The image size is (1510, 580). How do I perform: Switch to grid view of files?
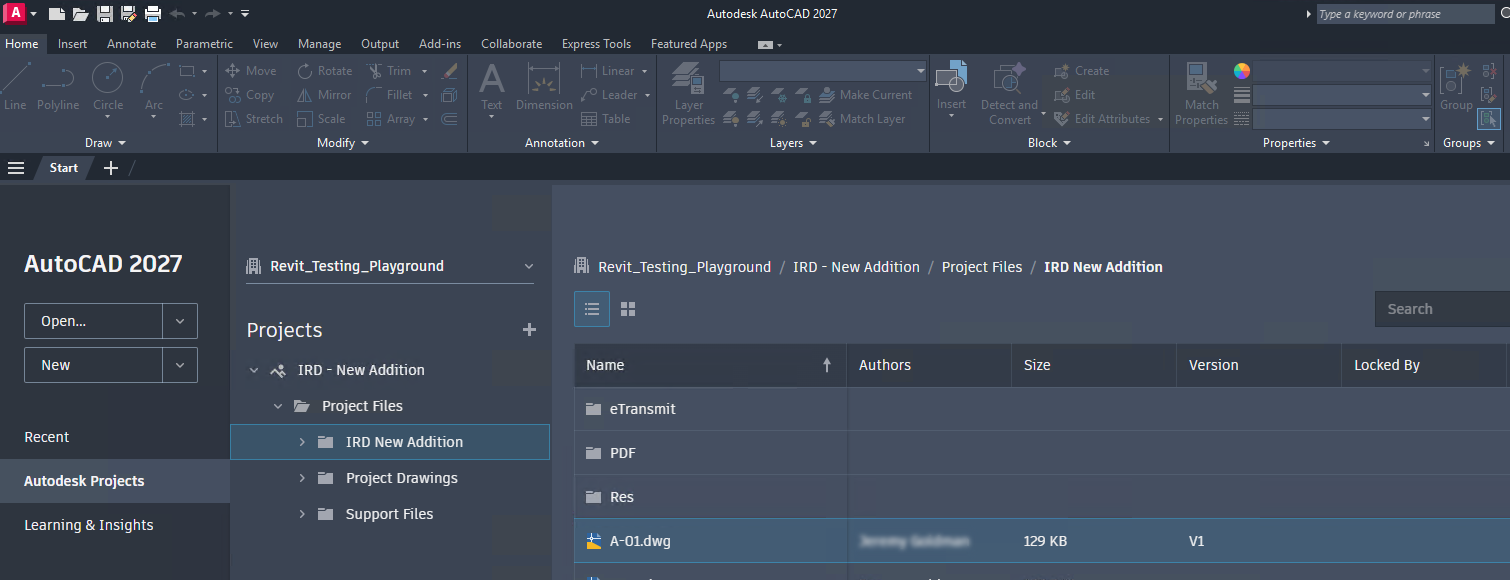coord(628,309)
